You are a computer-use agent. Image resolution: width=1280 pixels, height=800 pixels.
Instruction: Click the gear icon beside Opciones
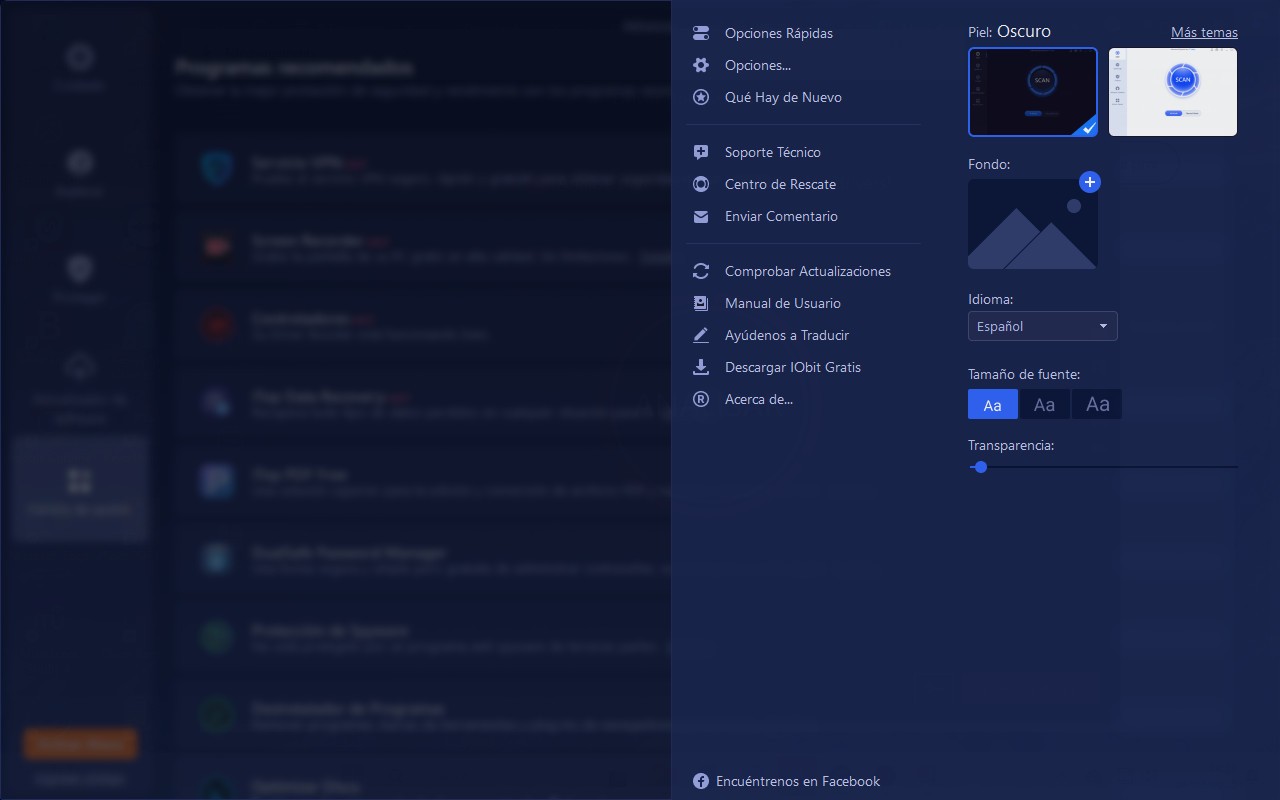(701, 65)
